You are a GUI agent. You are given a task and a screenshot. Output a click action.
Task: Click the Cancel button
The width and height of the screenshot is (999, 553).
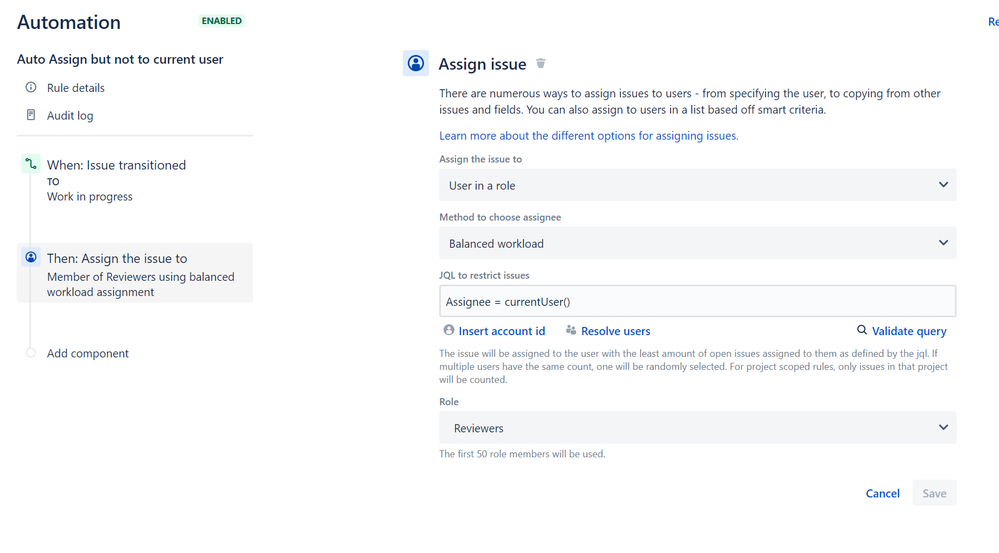882,493
